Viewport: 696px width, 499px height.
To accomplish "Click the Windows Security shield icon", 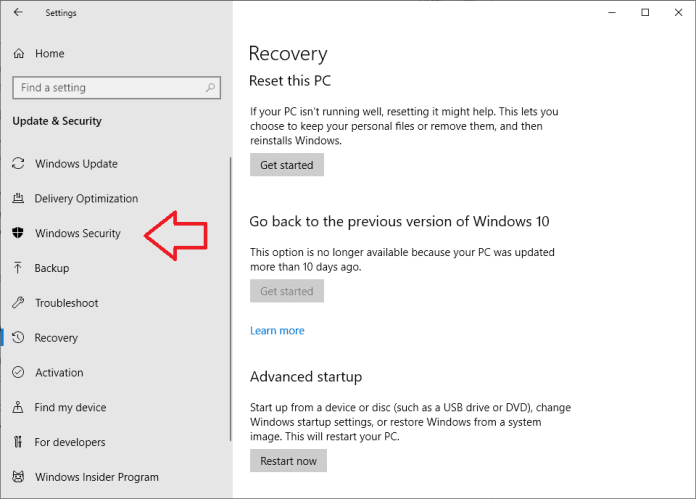I will [18, 233].
